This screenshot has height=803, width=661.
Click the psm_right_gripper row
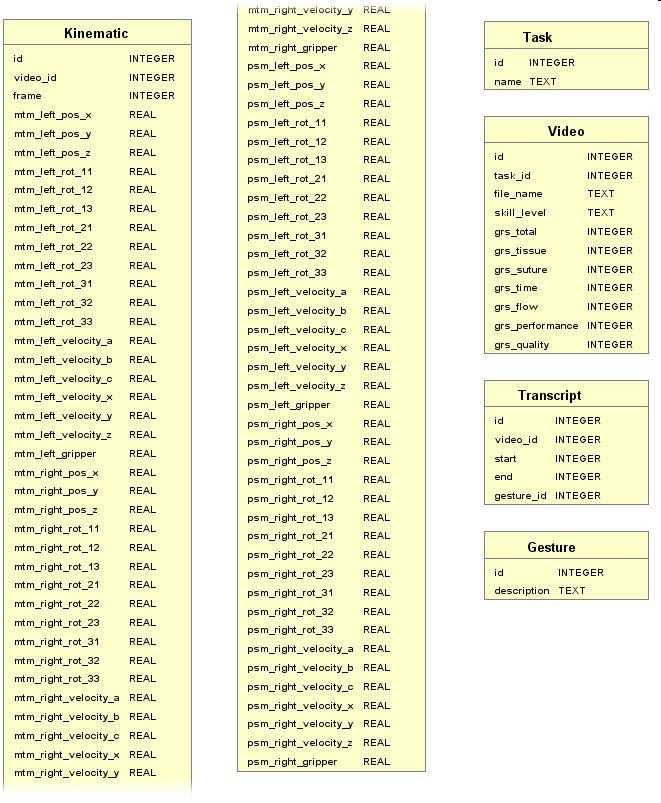point(331,762)
